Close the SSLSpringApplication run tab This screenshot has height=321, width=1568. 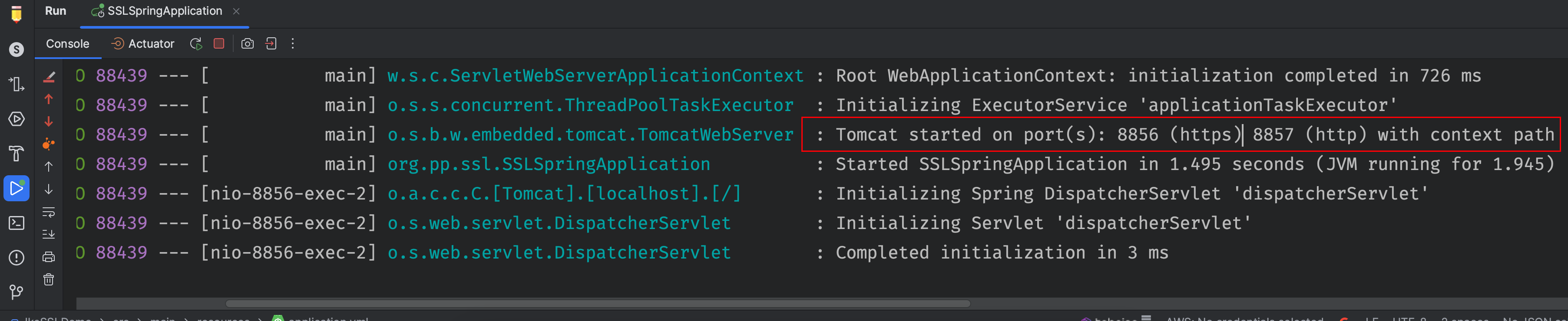[x=236, y=11]
